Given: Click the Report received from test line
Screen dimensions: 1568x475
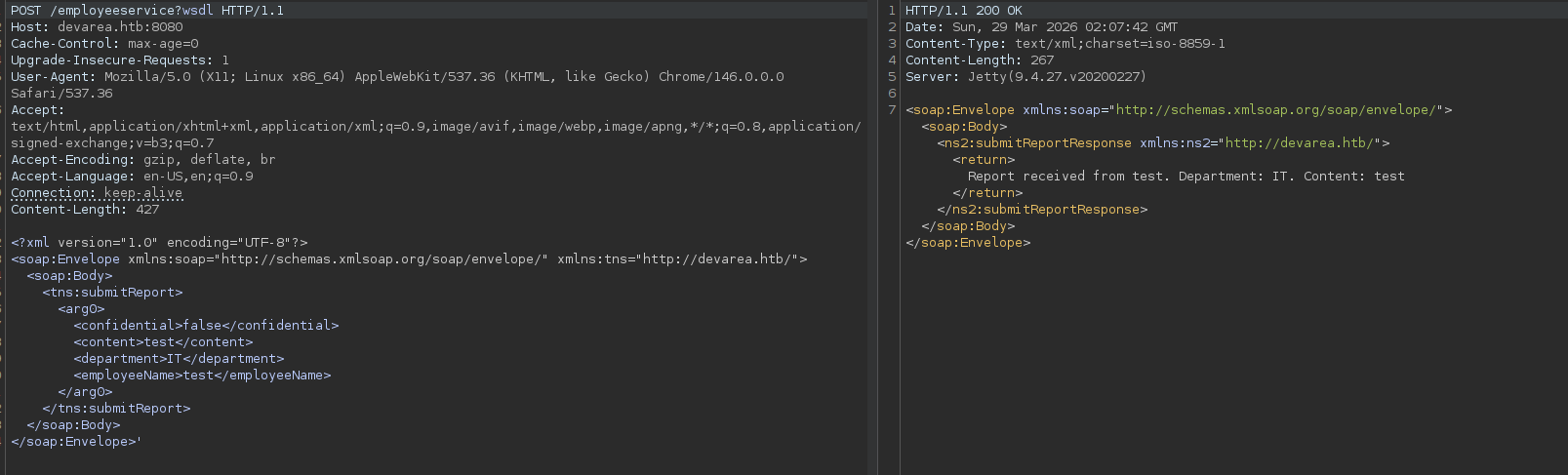Looking at the screenshot, I should 1186,177.
